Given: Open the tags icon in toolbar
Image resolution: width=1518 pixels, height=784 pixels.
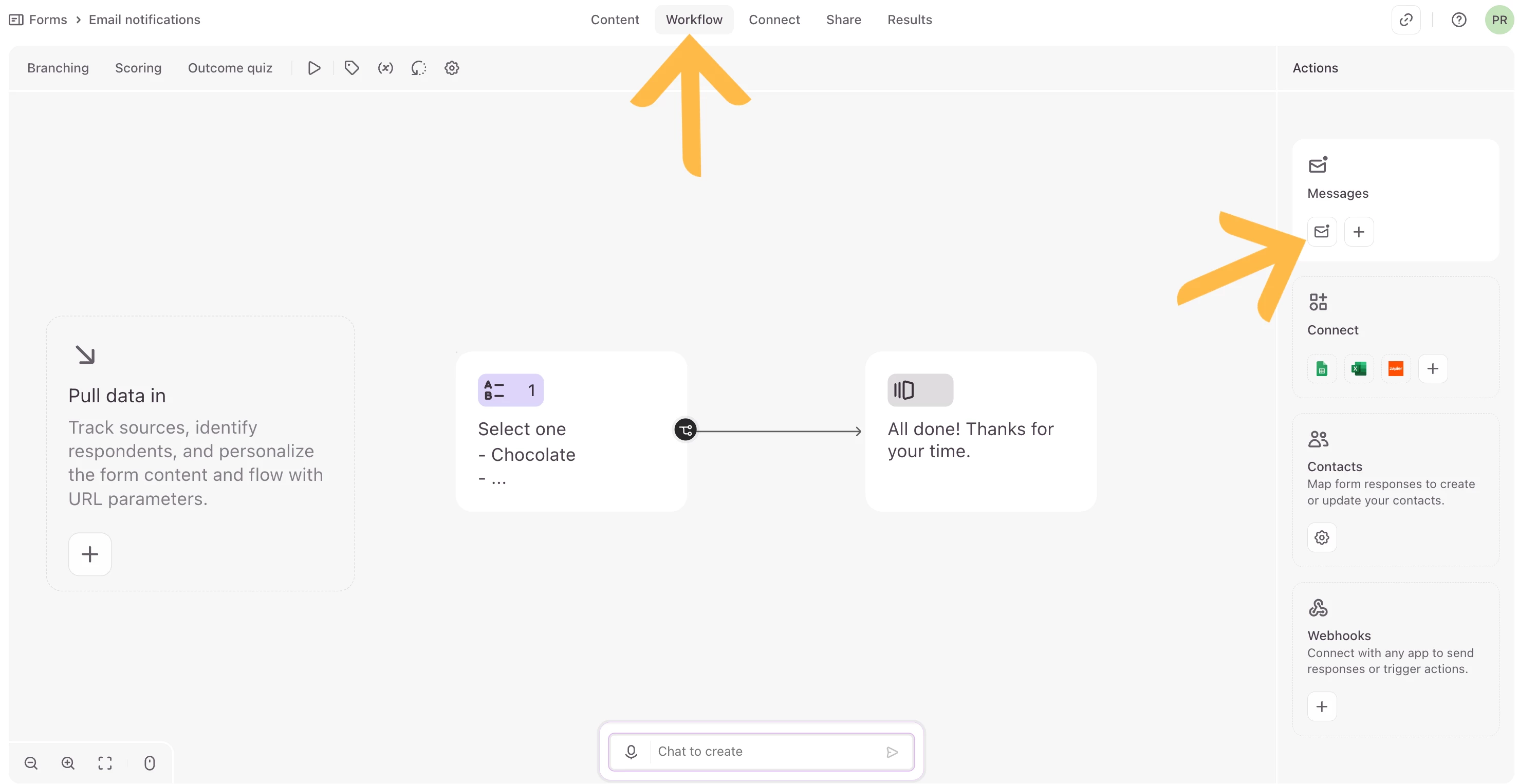Looking at the screenshot, I should point(352,68).
